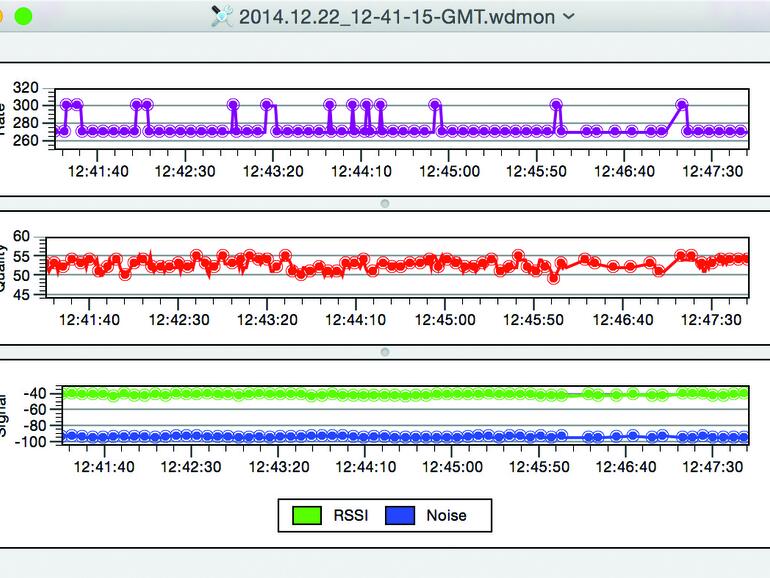Click 12:42:30 time label under Rate graph
Viewport: 770px width, 578px height.
coord(185,171)
